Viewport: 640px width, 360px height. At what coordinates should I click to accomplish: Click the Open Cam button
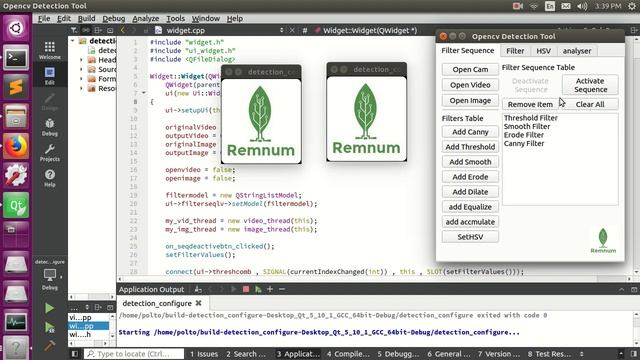click(x=470, y=69)
